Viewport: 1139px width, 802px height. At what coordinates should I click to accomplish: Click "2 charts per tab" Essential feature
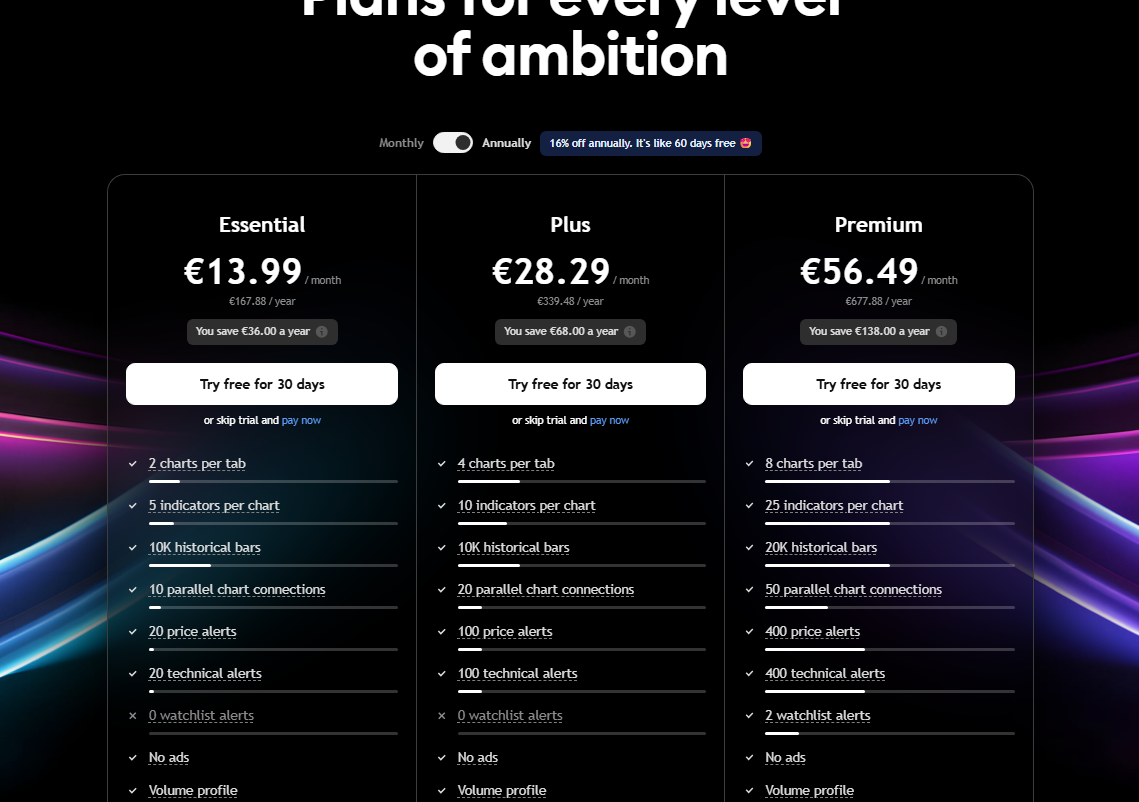(197, 464)
